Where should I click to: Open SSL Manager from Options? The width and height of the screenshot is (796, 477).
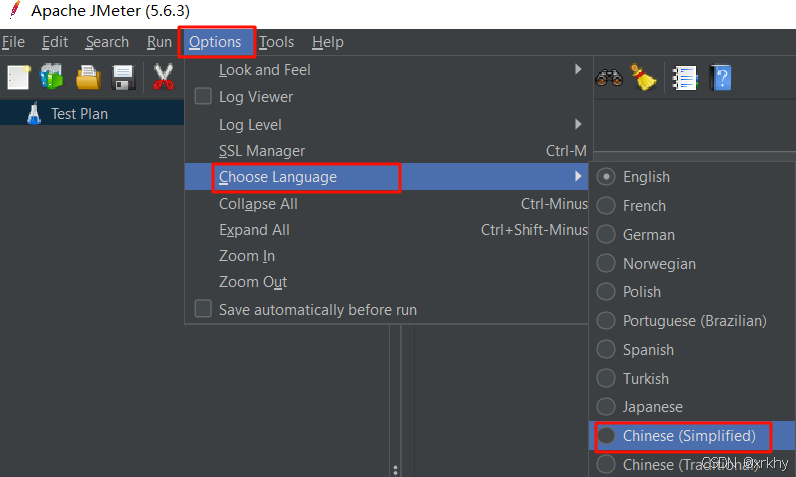386,151
